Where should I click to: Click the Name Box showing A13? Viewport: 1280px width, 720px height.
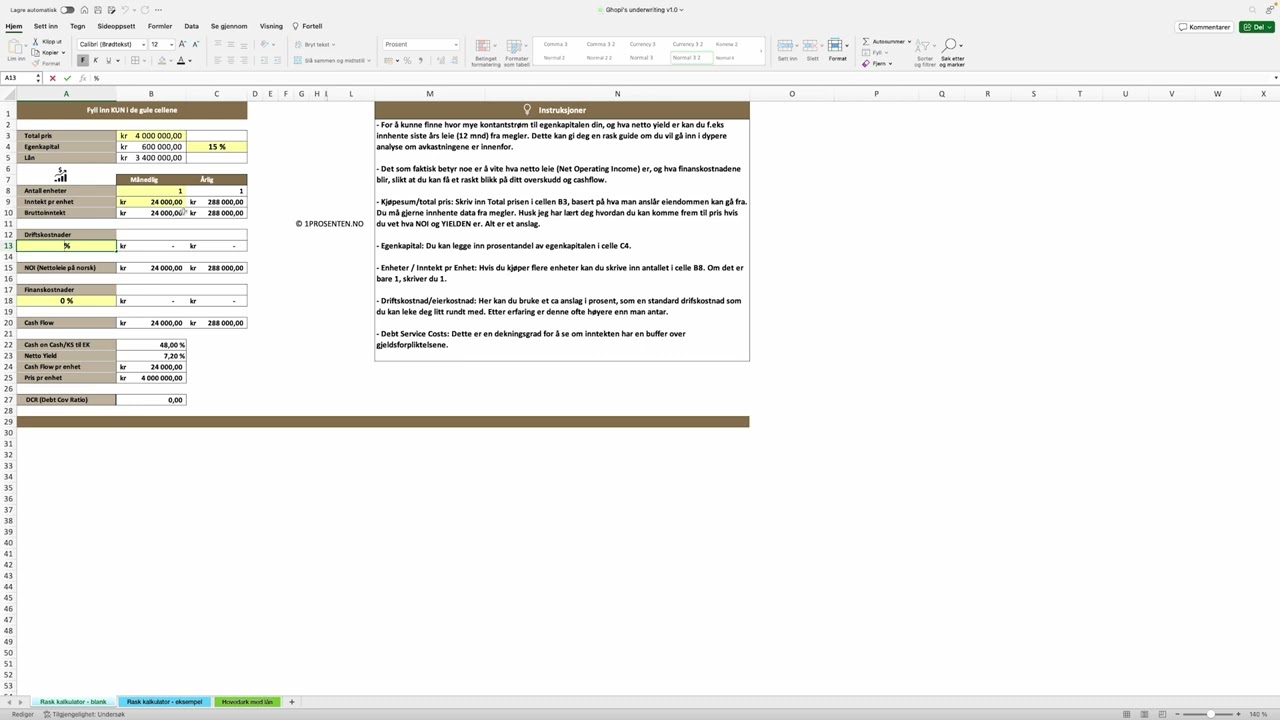pos(20,78)
